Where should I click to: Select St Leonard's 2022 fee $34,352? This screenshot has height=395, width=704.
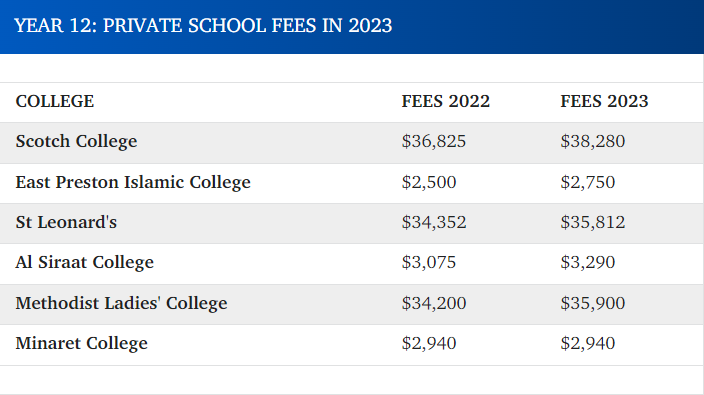tap(434, 222)
